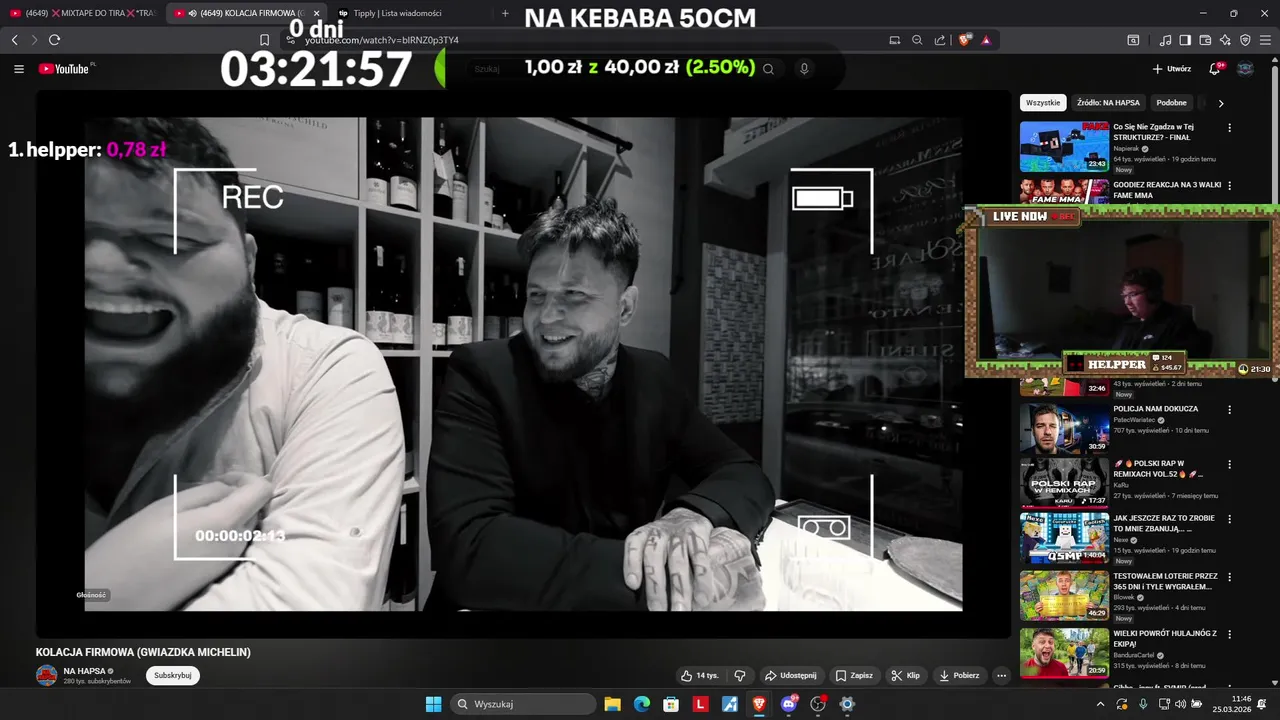Go to YouTube home via the logo

tap(66, 69)
